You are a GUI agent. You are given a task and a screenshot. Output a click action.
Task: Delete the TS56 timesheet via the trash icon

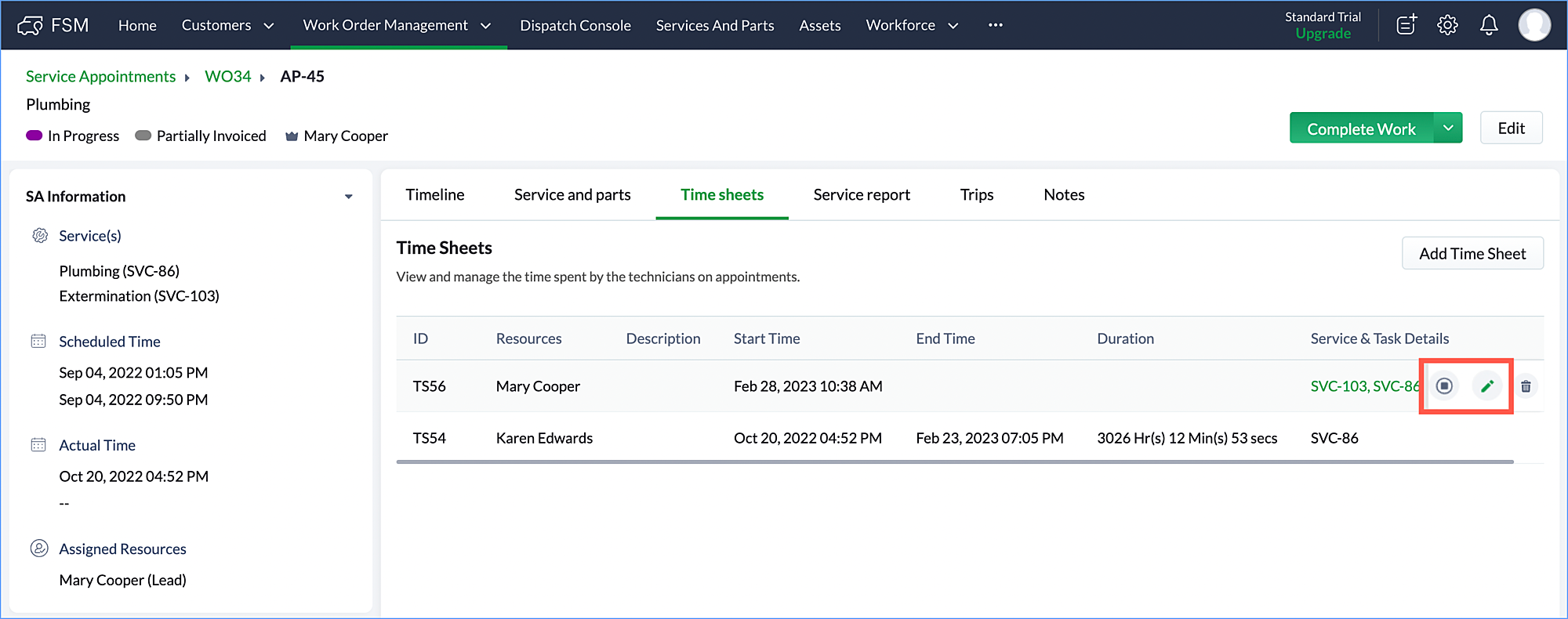pos(1526,386)
